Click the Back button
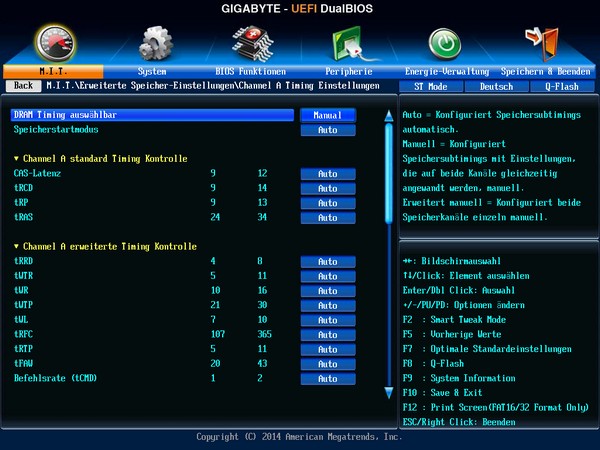 point(23,86)
